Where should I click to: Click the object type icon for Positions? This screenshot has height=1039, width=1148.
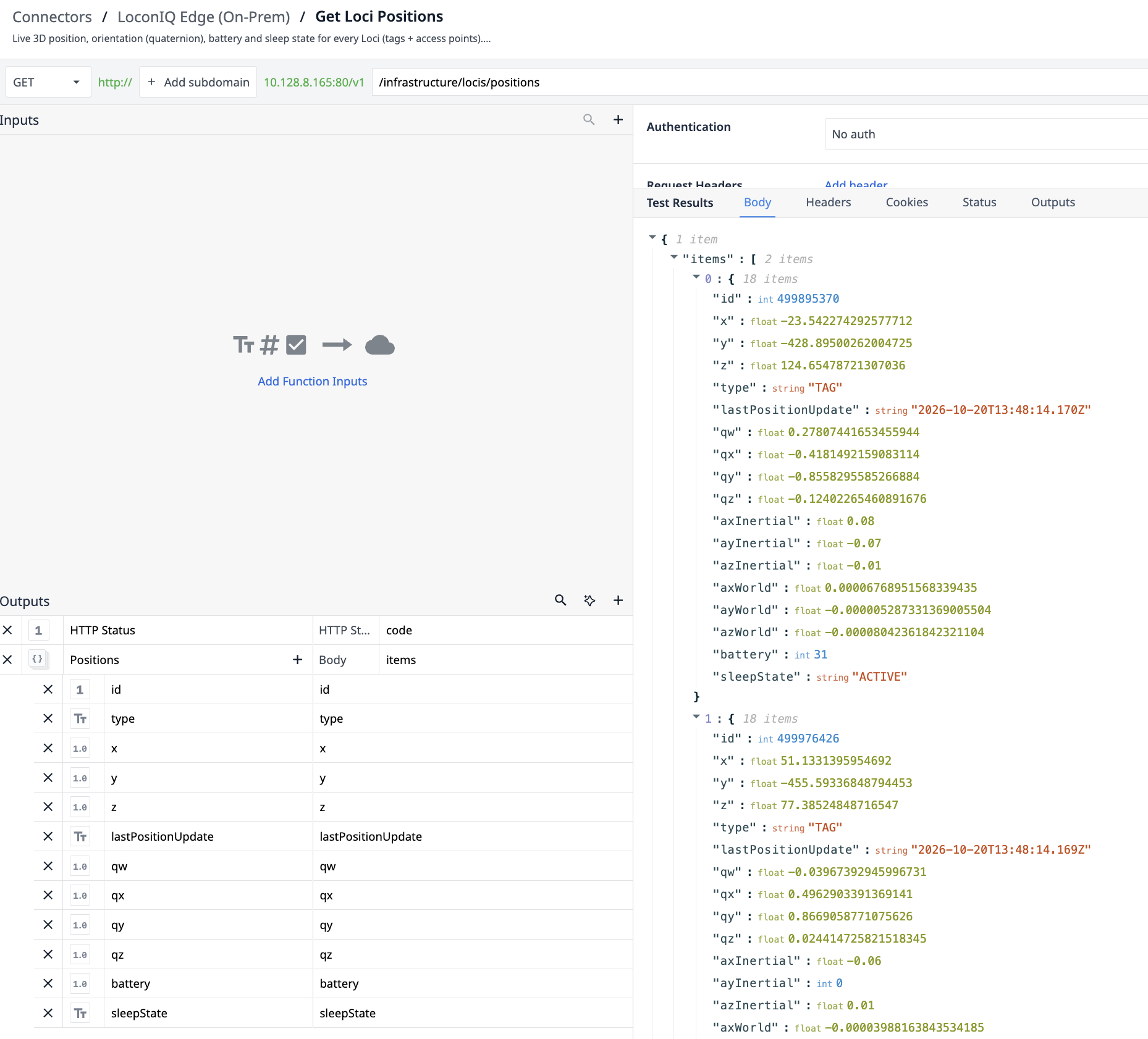pos(38,660)
